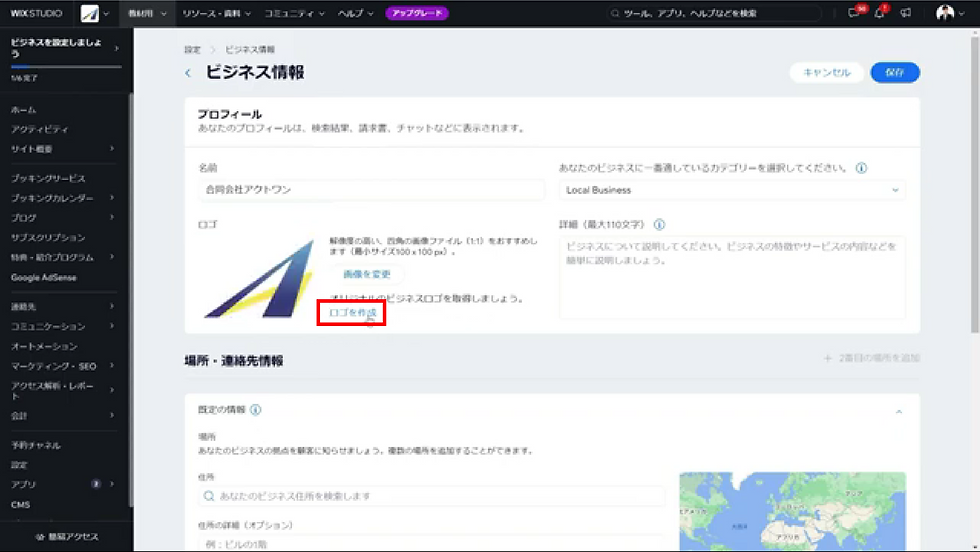Click the 保存 save button
Image resolution: width=980 pixels, height=552 pixels.
point(895,73)
